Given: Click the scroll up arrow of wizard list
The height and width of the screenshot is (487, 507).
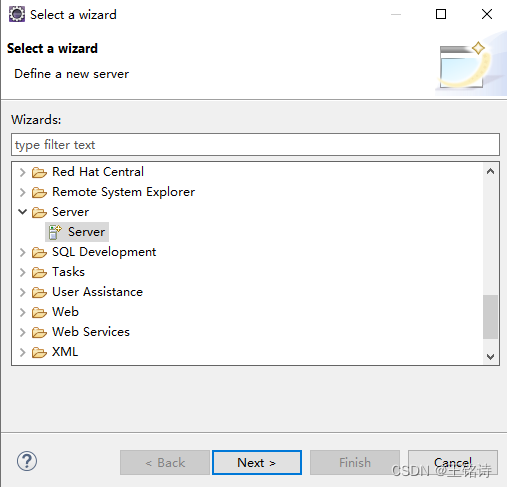Looking at the screenshot, I should click(490, 171).
